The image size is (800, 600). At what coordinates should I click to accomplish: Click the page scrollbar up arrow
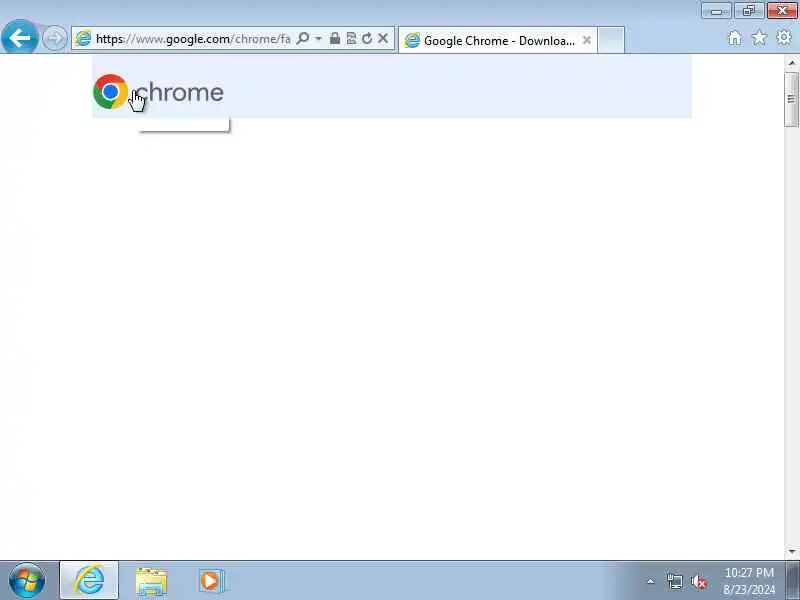point(792,63)
